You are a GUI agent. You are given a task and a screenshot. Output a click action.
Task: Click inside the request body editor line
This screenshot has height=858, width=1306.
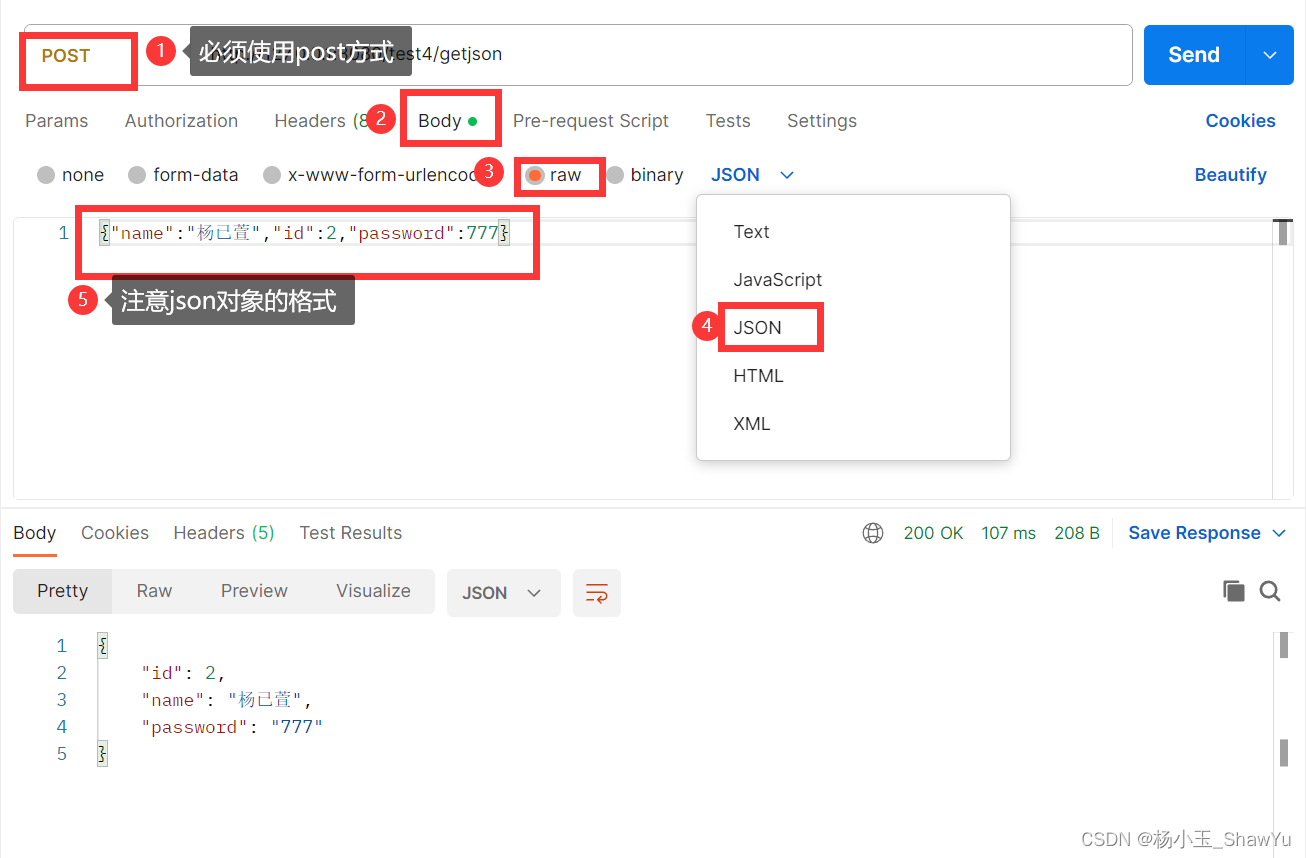tap(300, 232)
